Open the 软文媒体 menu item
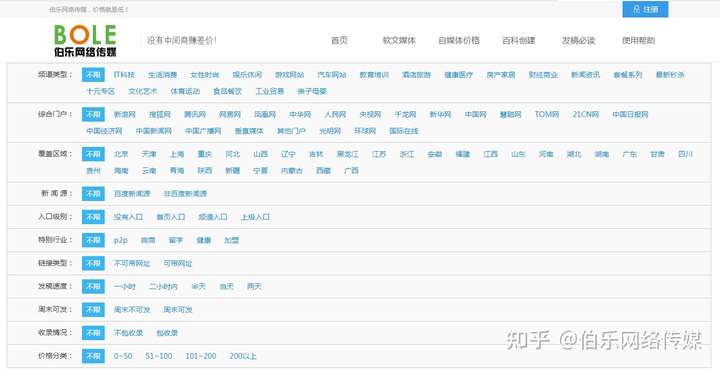Screen dimensions: 720x369 pyautogui.click(x=399, y=40)
